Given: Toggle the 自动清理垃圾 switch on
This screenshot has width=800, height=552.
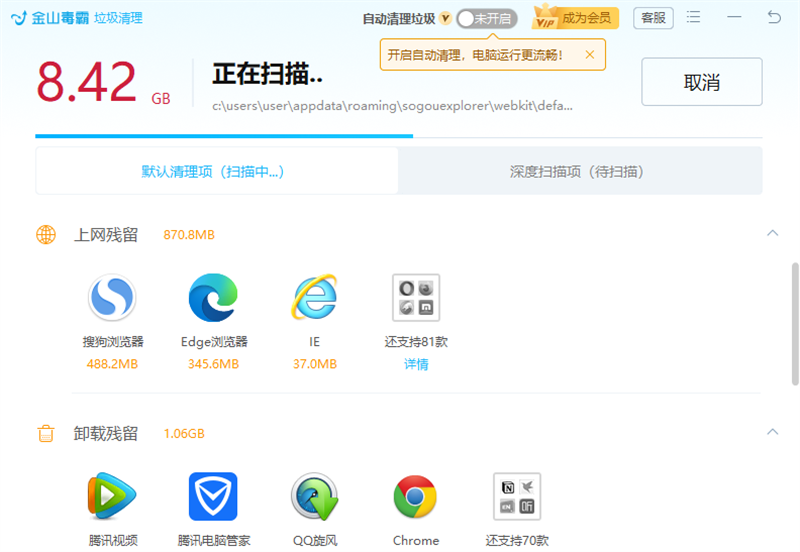Looking at the screenshot, I should point(486,19).
